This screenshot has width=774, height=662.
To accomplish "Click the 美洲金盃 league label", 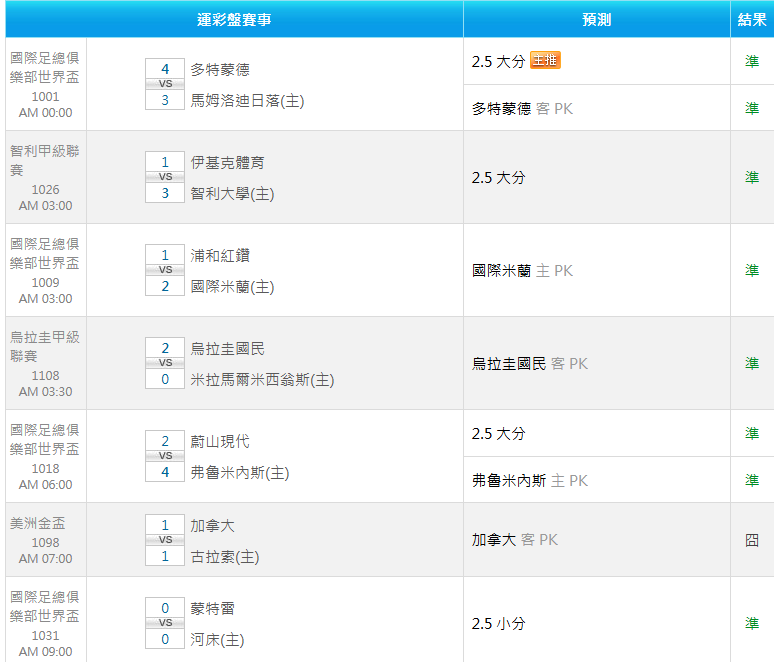I will tap(38, 523).
